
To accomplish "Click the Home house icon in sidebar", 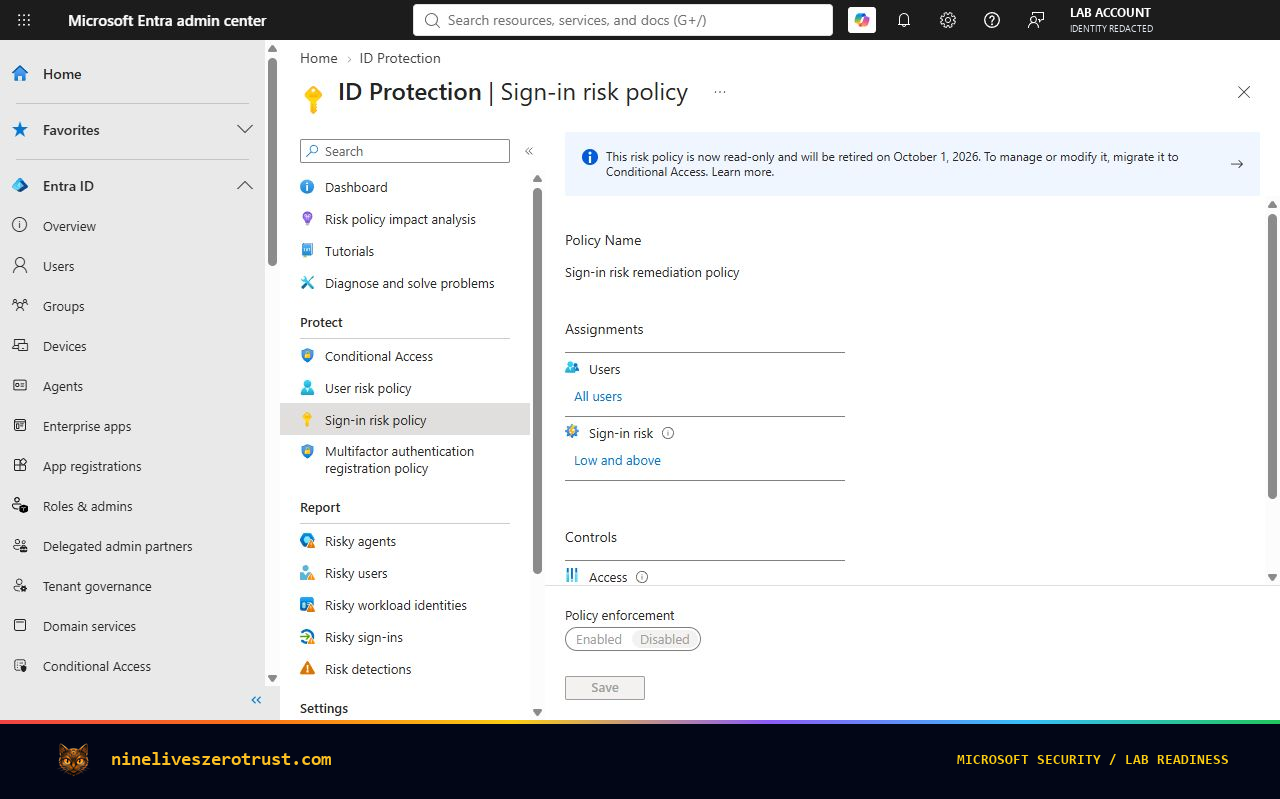I will pos(20,74).
